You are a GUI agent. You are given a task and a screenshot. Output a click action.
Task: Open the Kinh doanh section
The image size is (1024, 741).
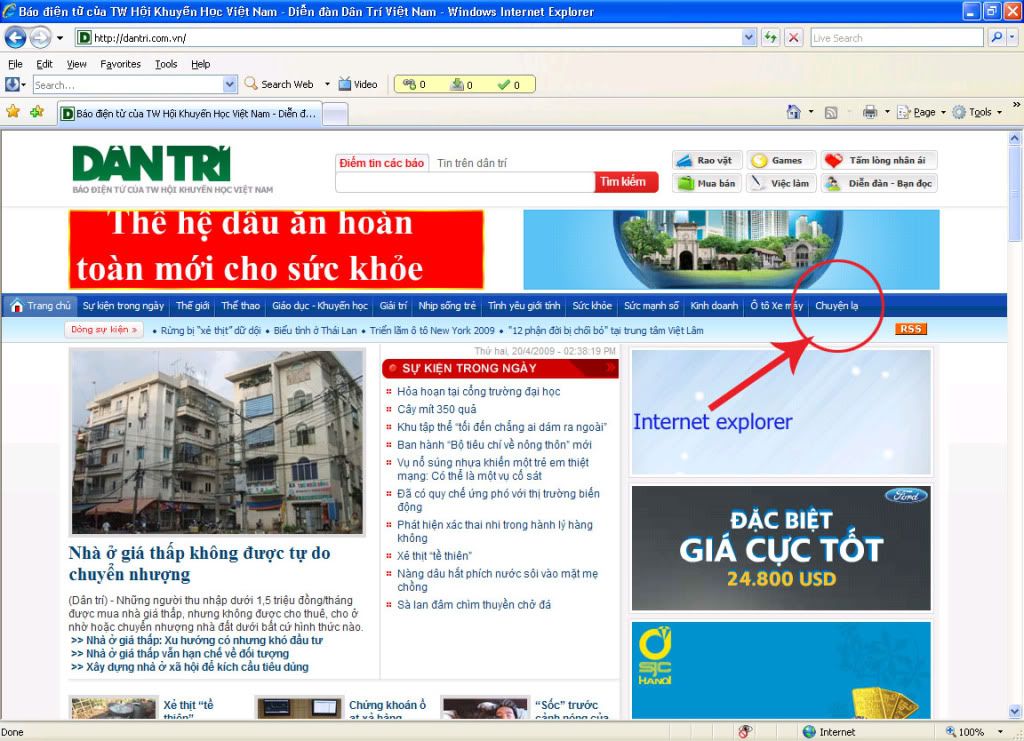click(714, 306)
